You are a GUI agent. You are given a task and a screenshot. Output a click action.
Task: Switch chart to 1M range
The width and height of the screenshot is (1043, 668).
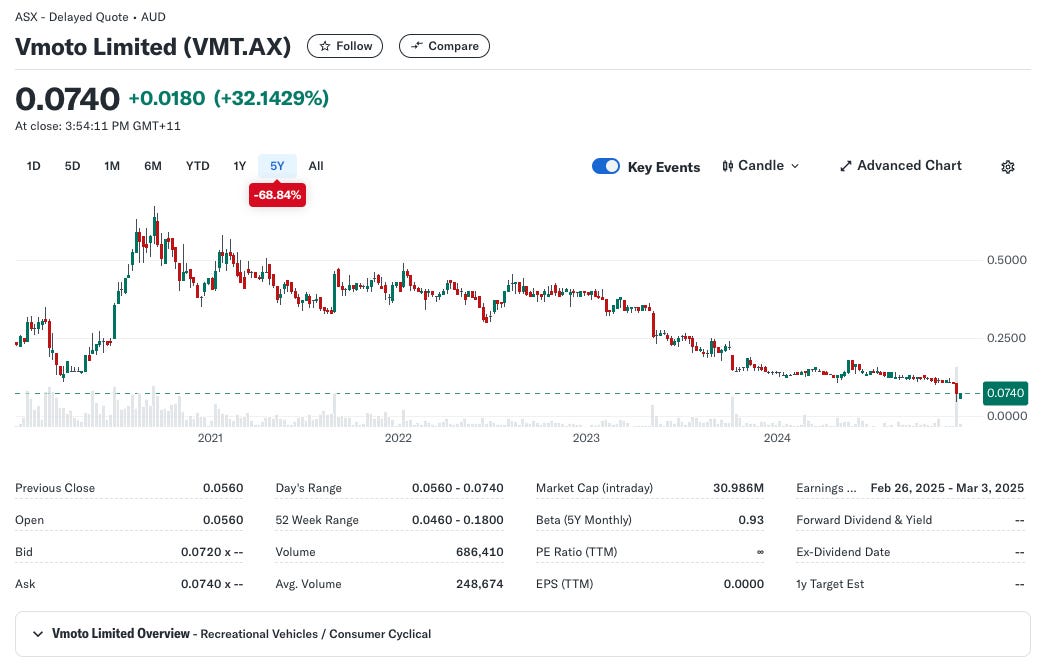tap(112, 166)
